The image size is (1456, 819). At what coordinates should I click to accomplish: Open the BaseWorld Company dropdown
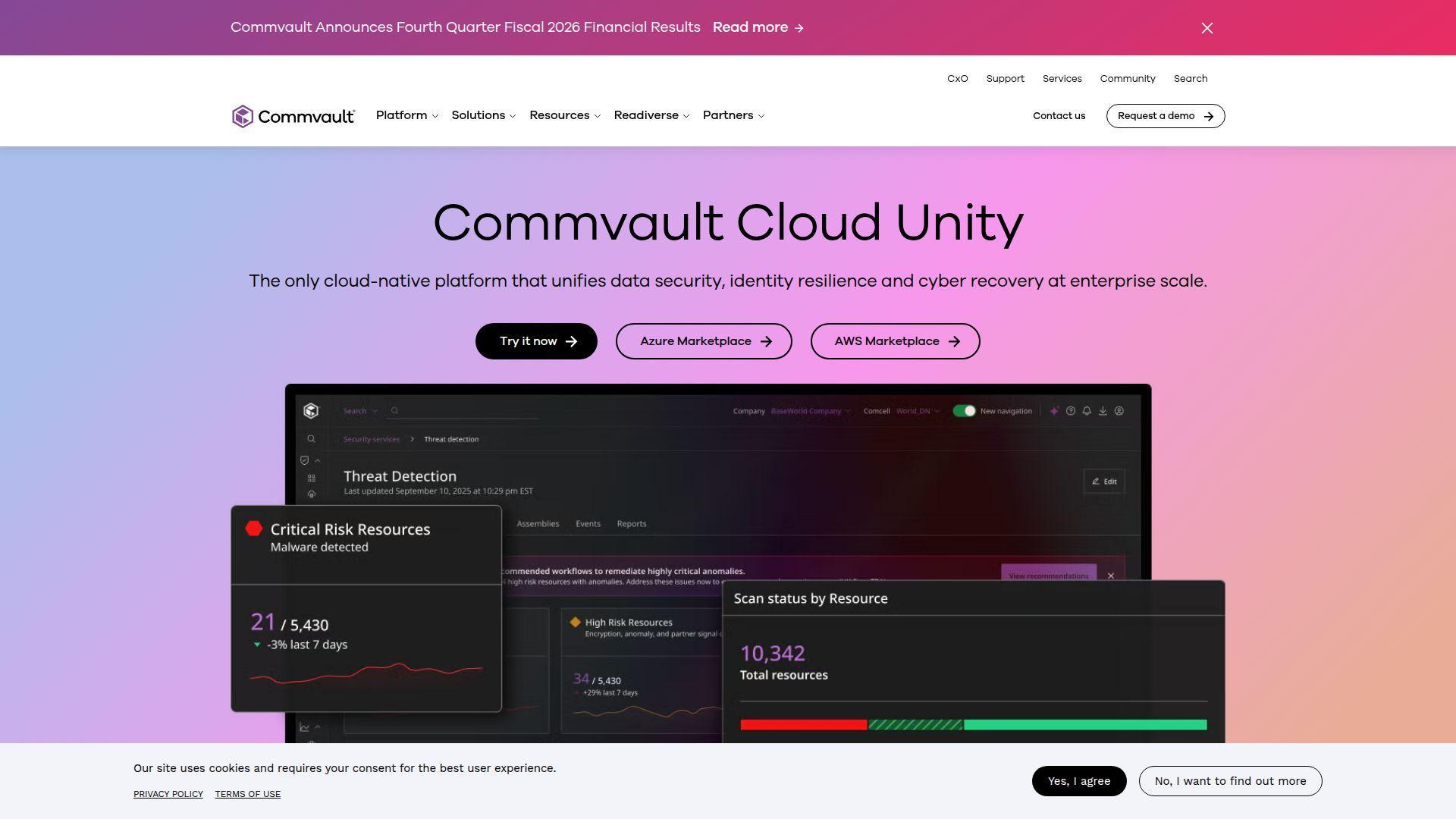pyautogui.click(x=811, y=411)
